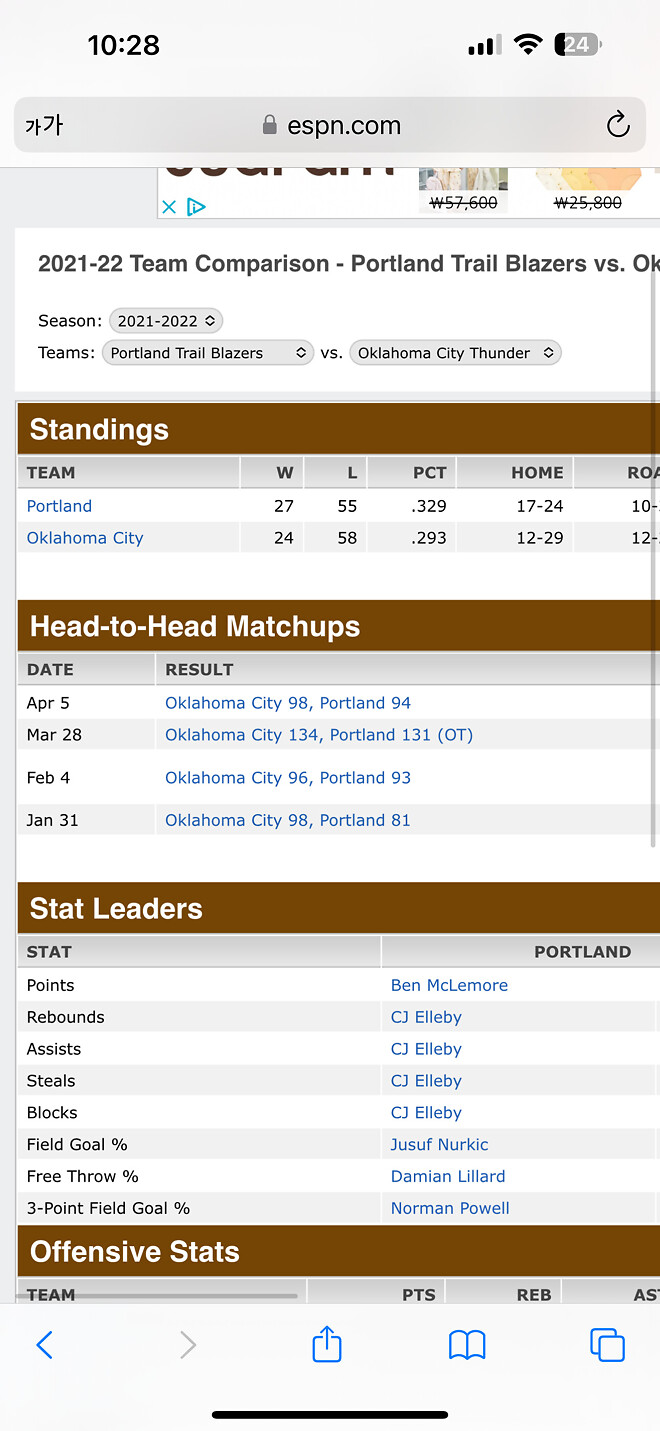Close the ad with X icon
660x1431 pixels.
pyautogui.click(x=169, y=207)
